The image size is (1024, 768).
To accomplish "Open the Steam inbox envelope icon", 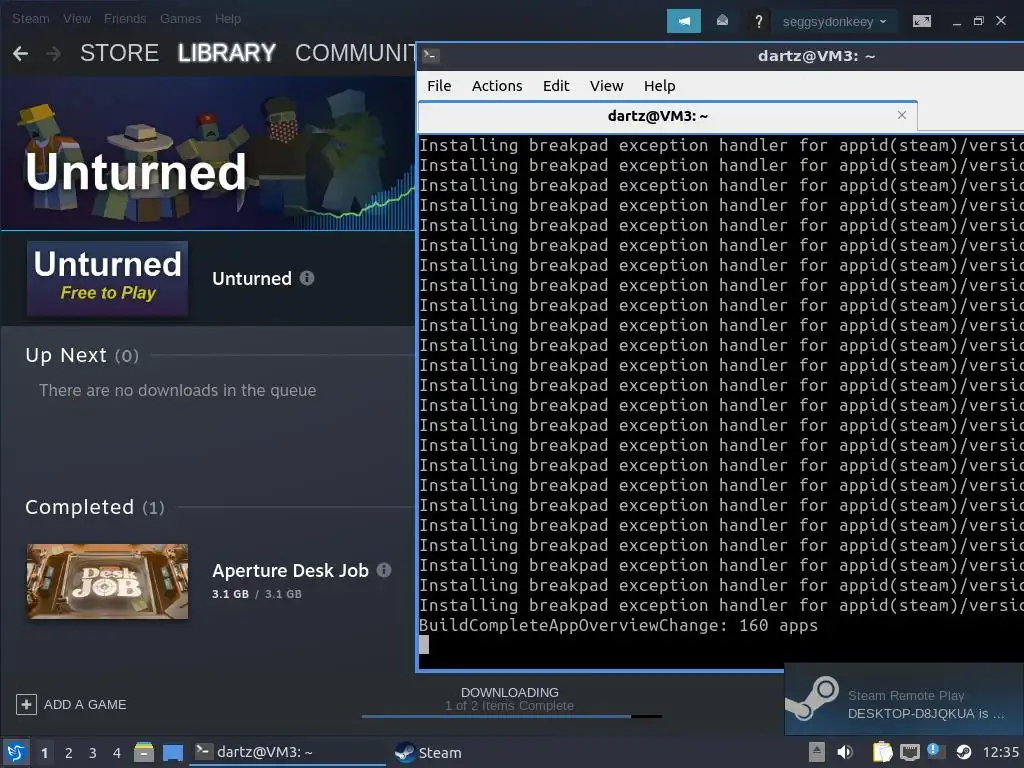I will [x=722, y=21].
